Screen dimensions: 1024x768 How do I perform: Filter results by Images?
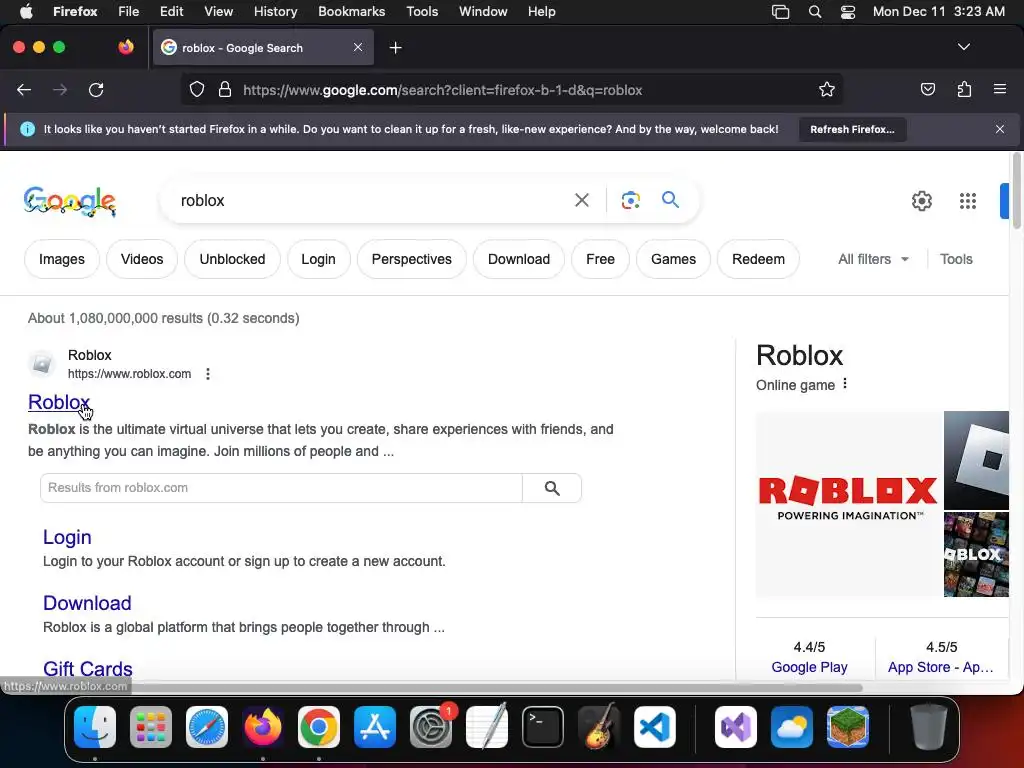(x=61, y=259)
